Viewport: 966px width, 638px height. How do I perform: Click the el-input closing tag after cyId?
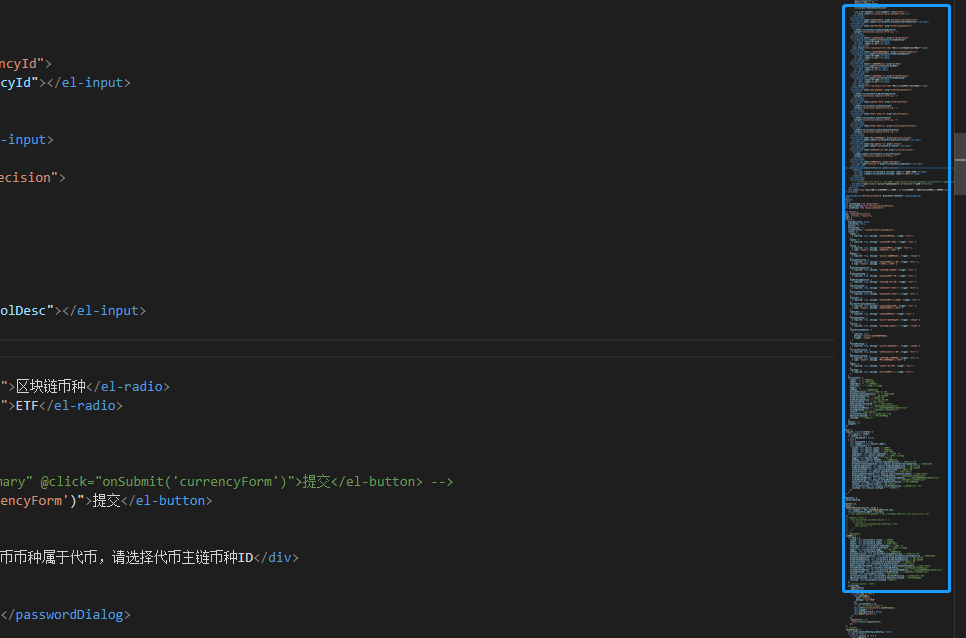pyautogui.click(x=92, y=83)
